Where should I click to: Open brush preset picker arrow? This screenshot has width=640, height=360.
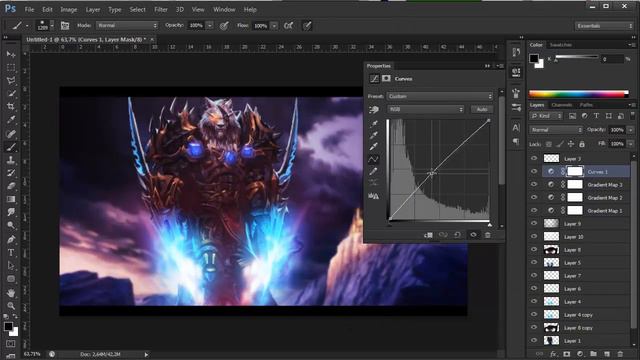coord(52,26)
